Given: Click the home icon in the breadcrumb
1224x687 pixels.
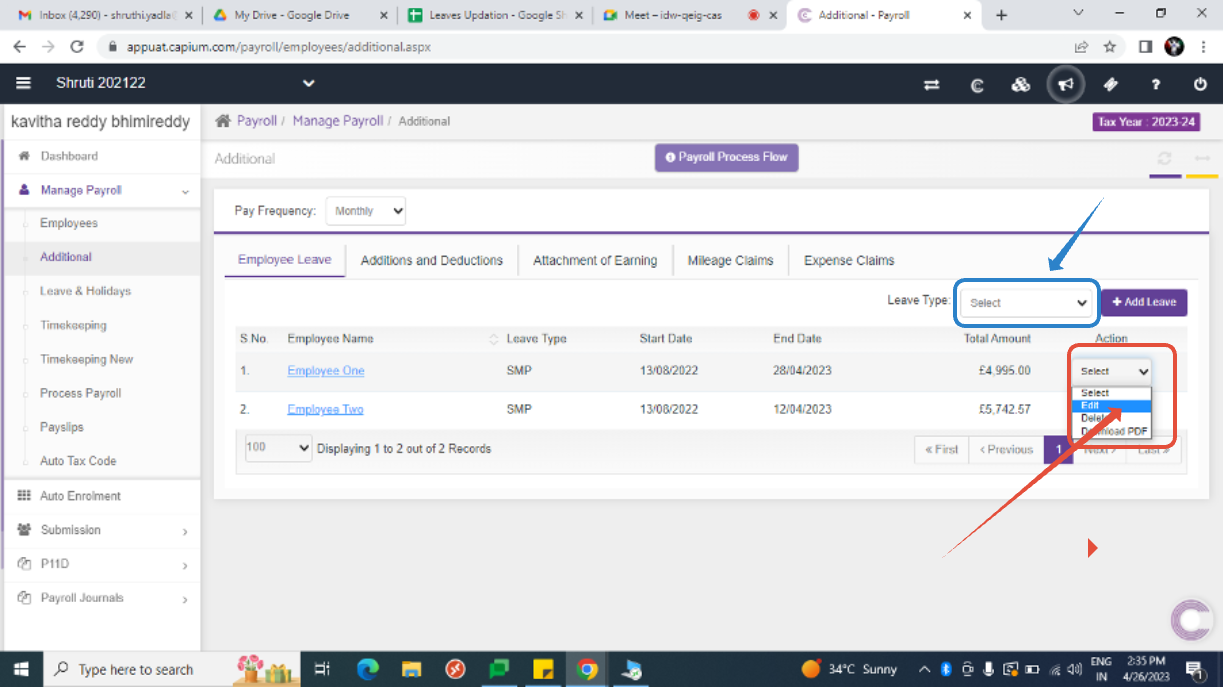Looking at the screenshot, I should (224, 120).
